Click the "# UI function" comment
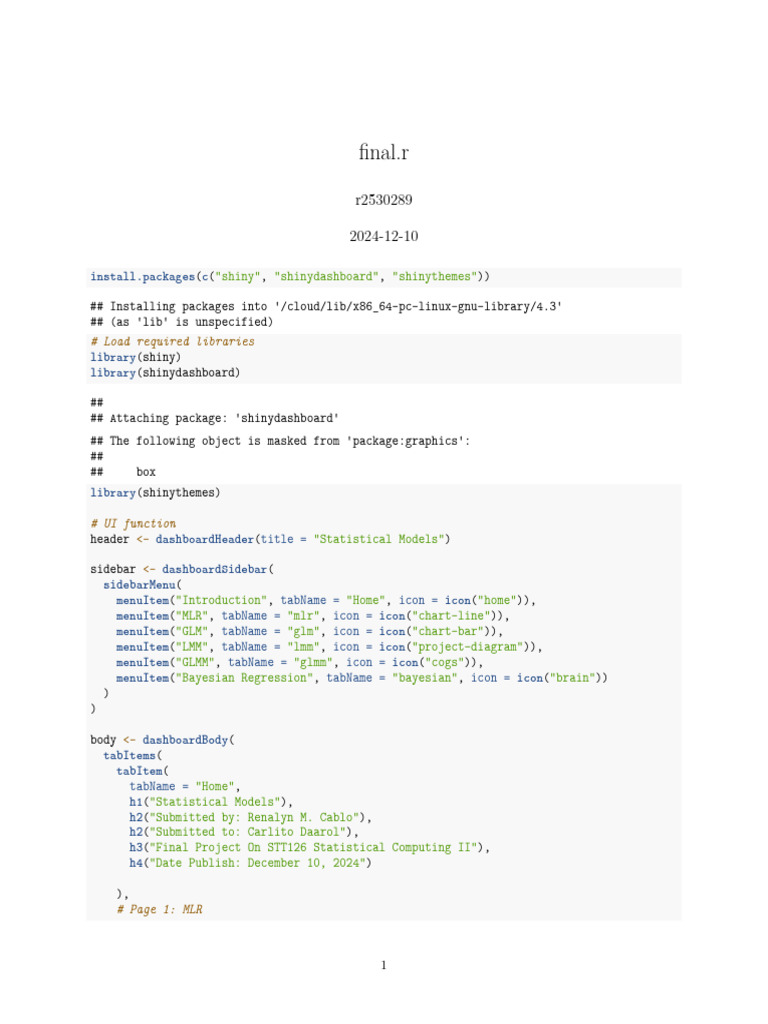The width and height of the screenshot is (768, 1024). (x=133, y=523)
